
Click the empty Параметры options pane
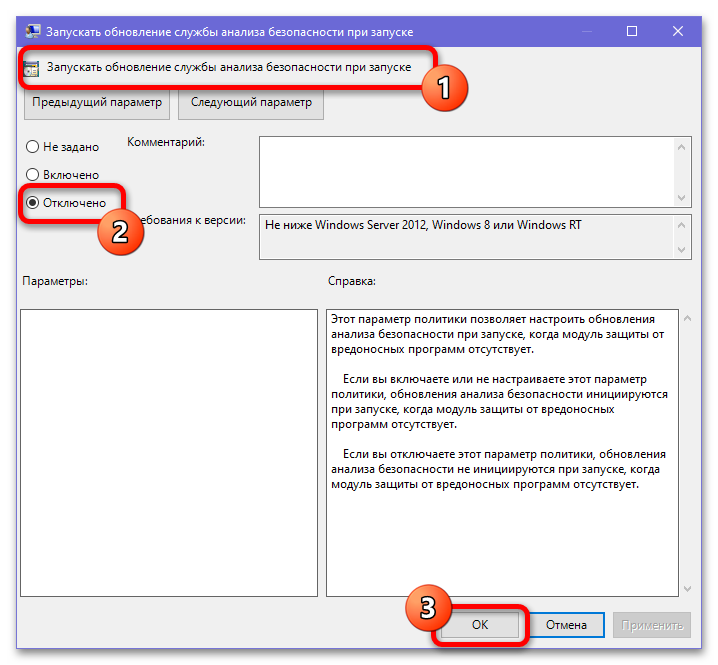tap(169, 452)
